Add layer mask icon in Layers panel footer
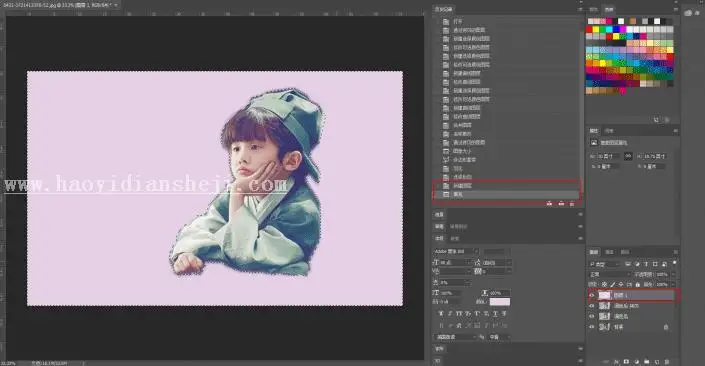The width and height of the screenshot is (705, 366). click(626, 362)
